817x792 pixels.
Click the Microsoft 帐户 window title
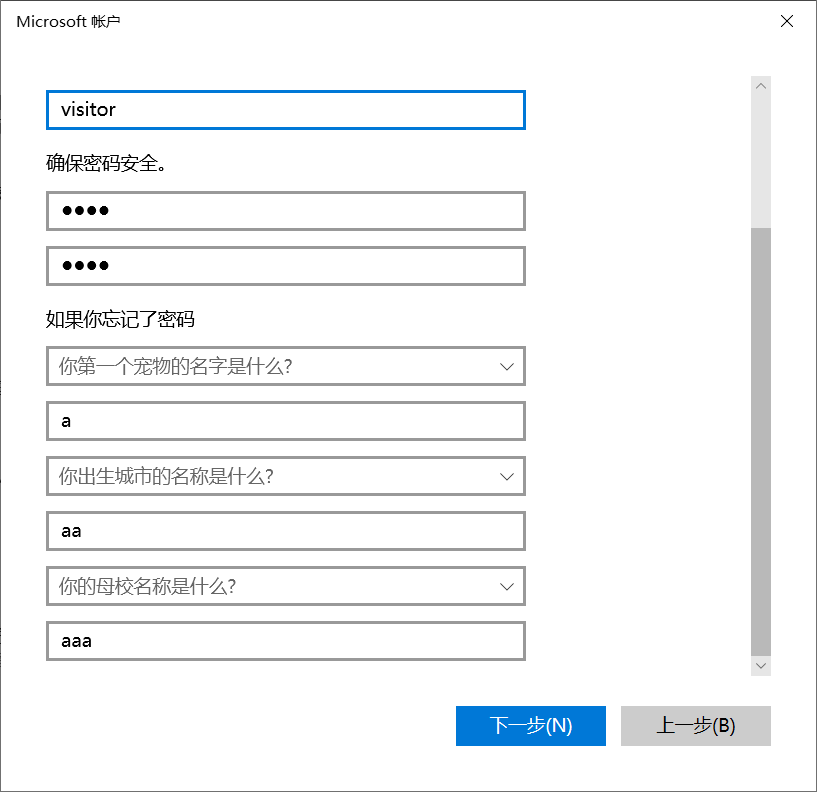[x=68, y=21]
